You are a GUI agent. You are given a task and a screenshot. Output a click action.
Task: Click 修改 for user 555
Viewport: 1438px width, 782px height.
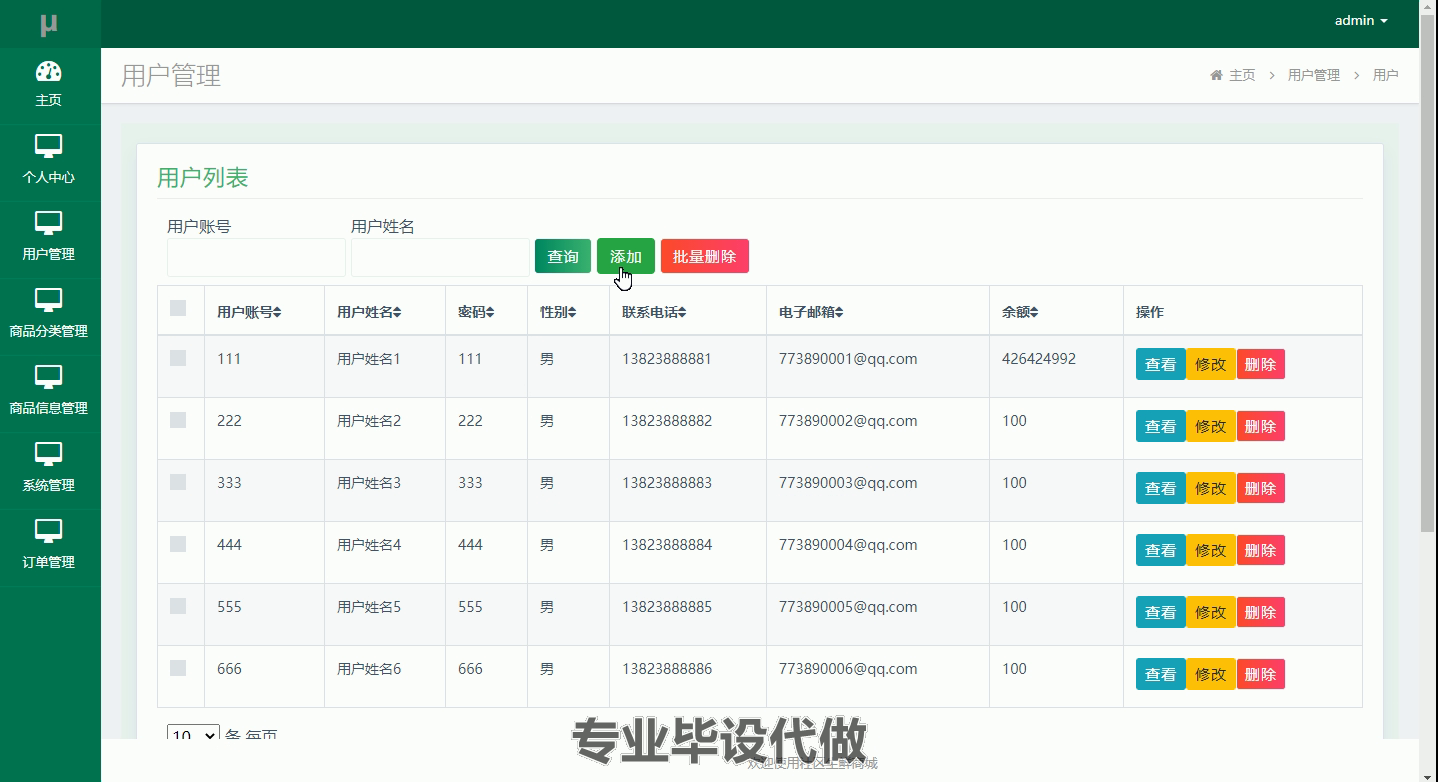1211,612
